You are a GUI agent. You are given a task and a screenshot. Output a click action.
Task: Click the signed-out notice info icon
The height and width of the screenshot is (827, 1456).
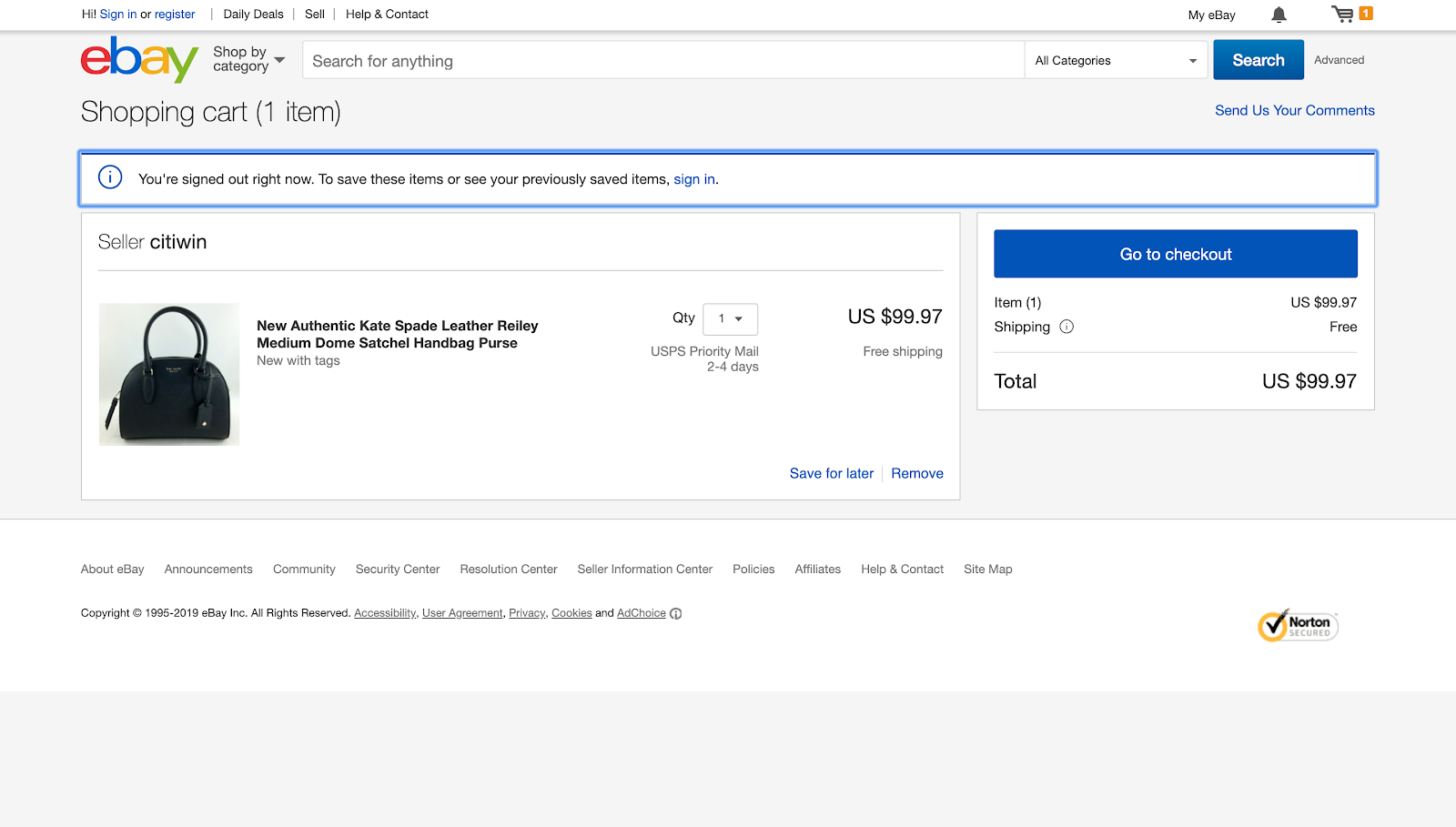[110, 177]
